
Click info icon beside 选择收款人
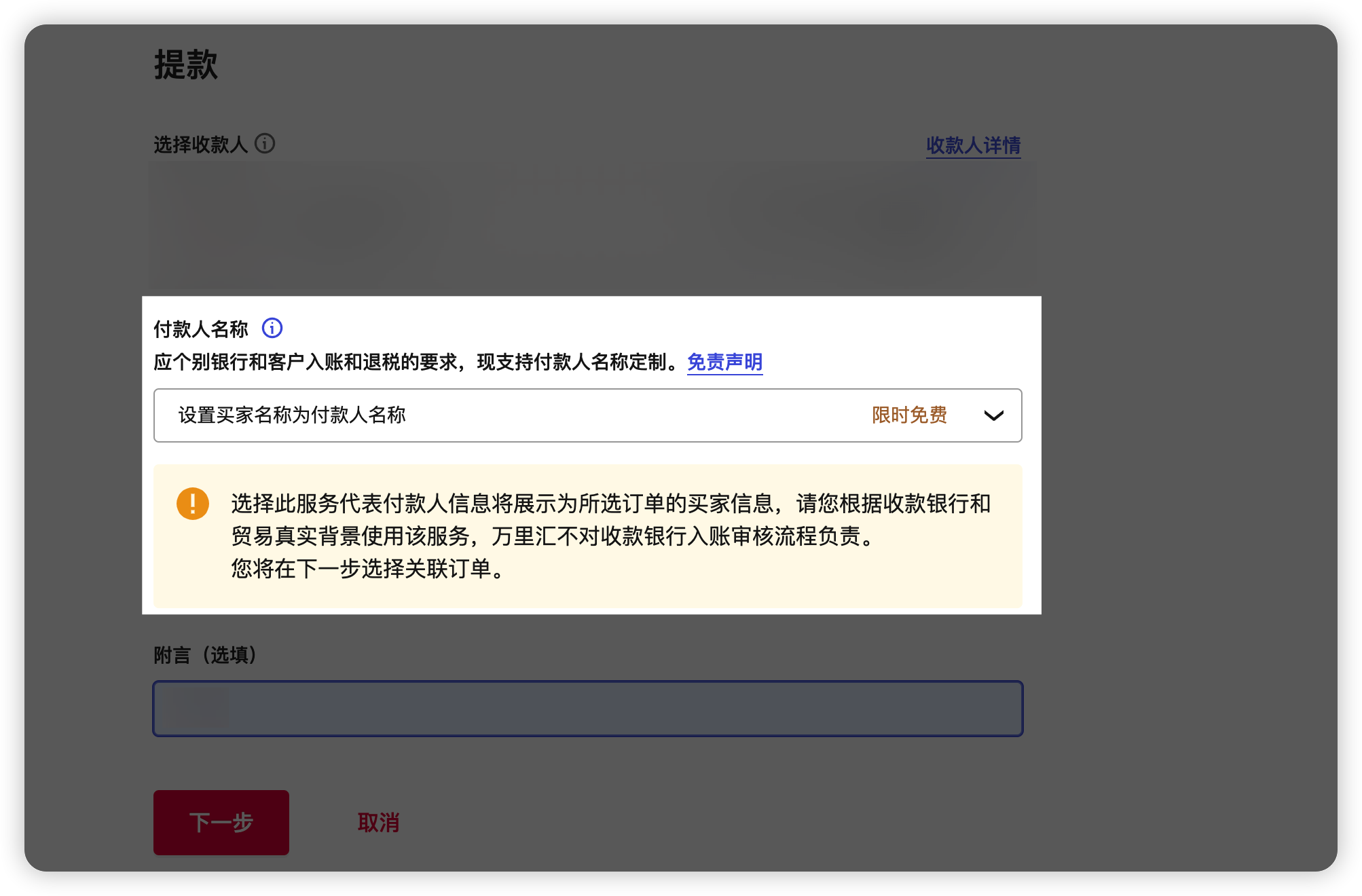[x=265, y=144]
